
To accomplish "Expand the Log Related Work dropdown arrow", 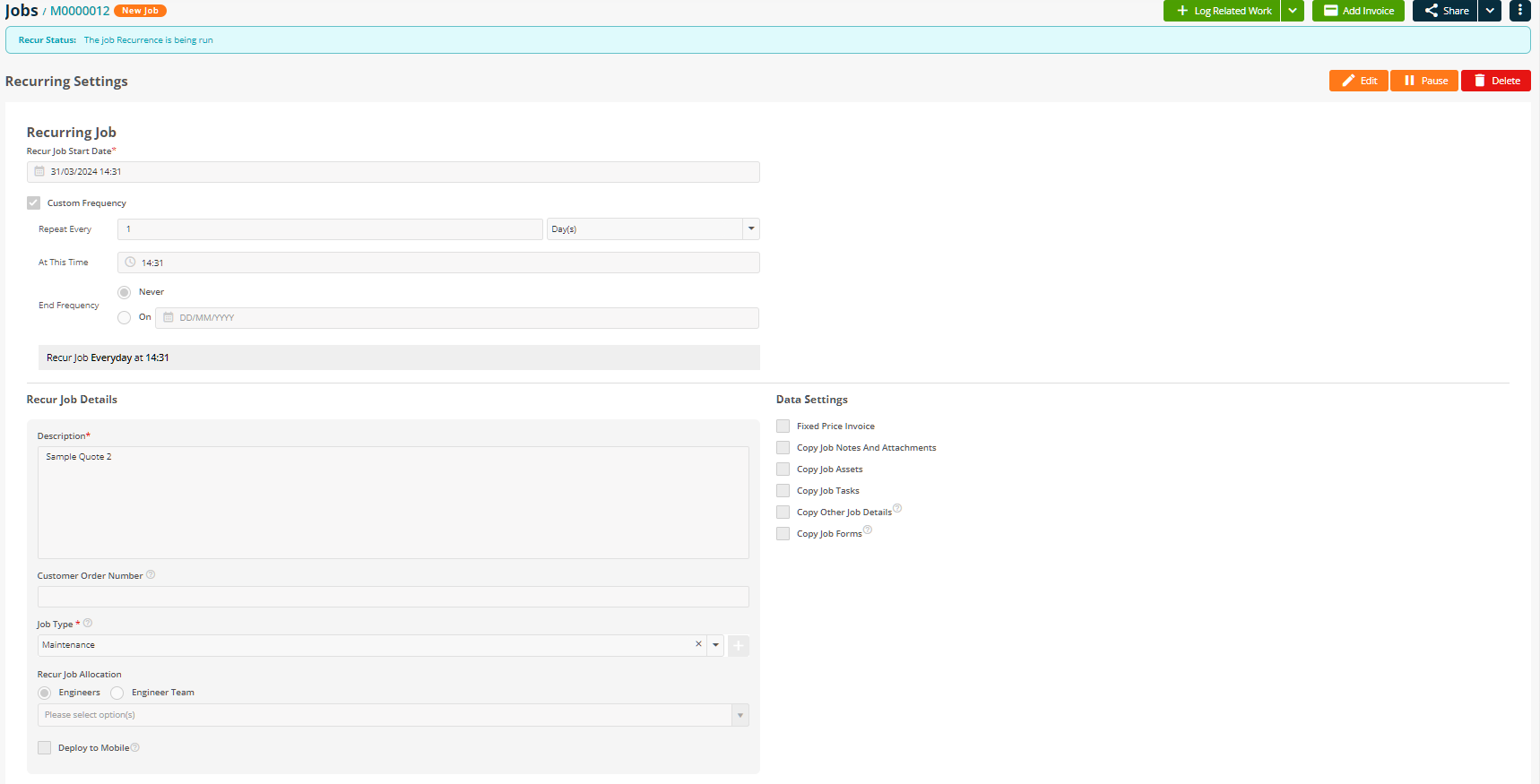I will coord(1293,11).
